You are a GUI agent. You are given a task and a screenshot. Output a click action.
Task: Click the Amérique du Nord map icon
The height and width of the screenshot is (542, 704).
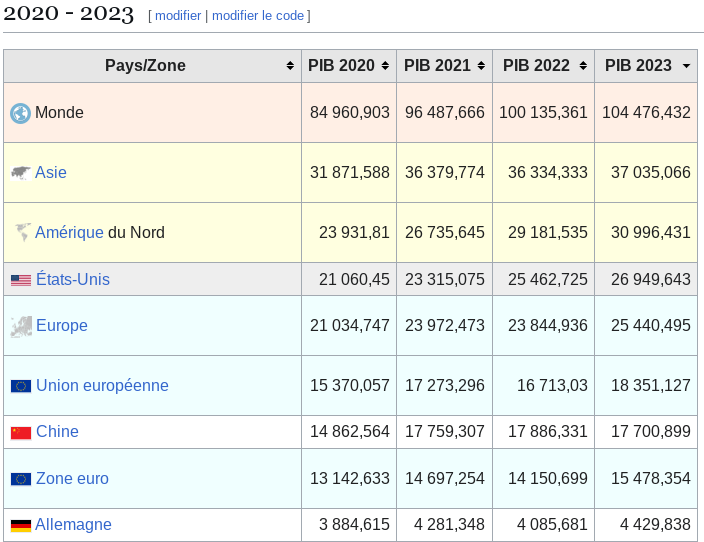tap(22, 232)
